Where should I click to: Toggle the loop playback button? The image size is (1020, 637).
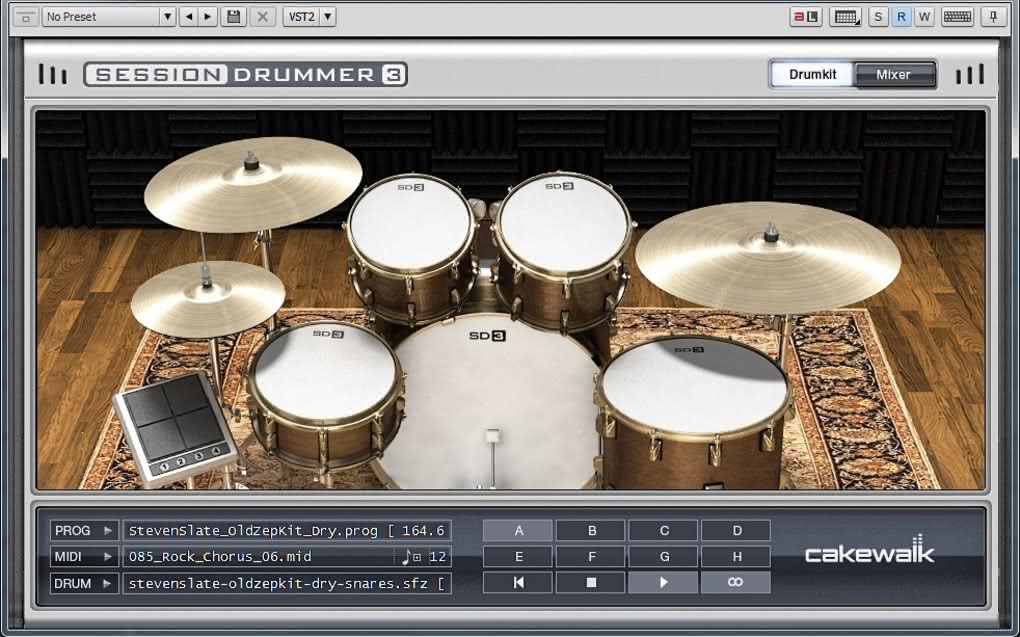(x=735, y=582)
